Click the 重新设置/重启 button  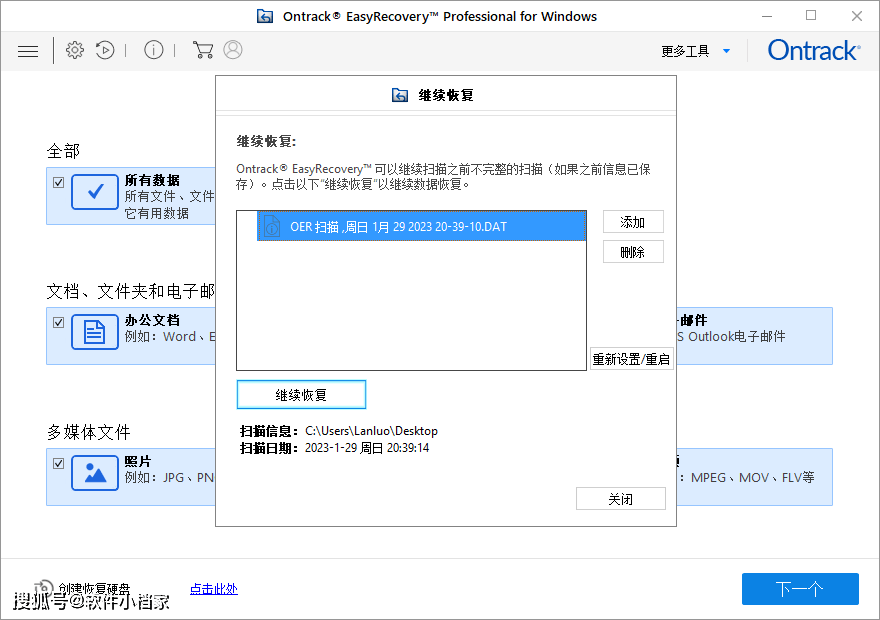pyautogui.click(x=631, y=359)
